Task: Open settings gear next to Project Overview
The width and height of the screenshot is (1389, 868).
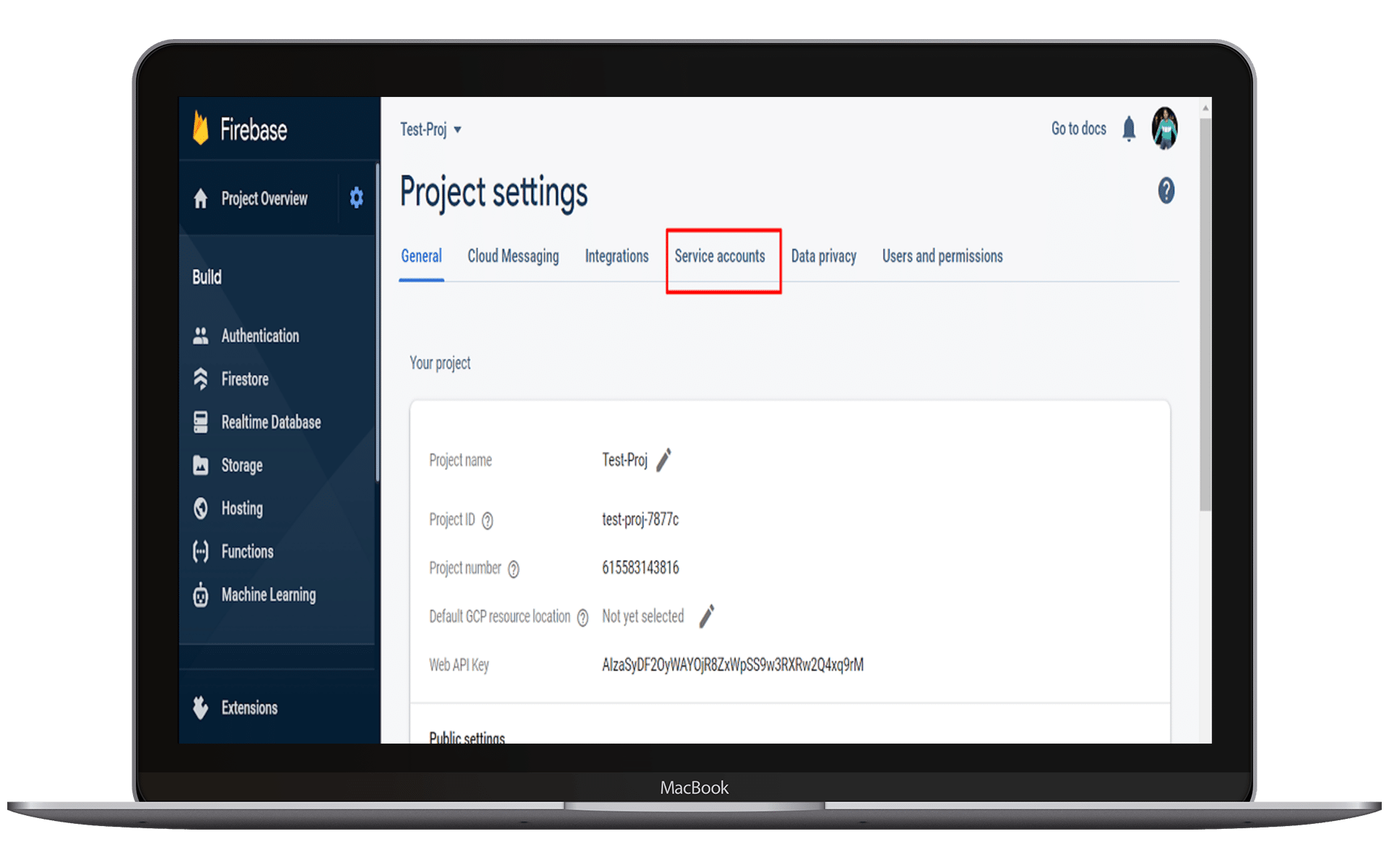Action: point(356,197)
